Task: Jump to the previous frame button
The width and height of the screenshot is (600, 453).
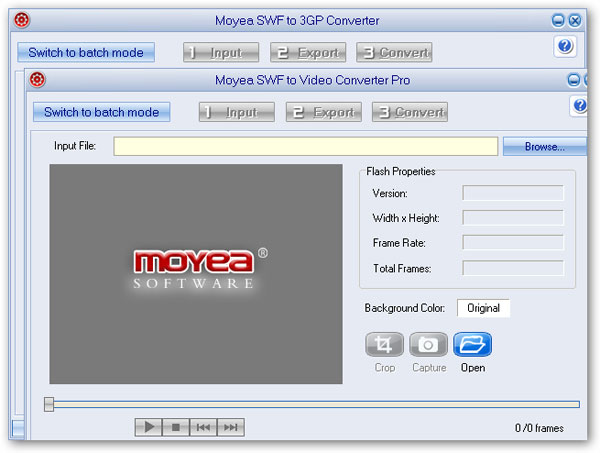Action: pos(203,427)
